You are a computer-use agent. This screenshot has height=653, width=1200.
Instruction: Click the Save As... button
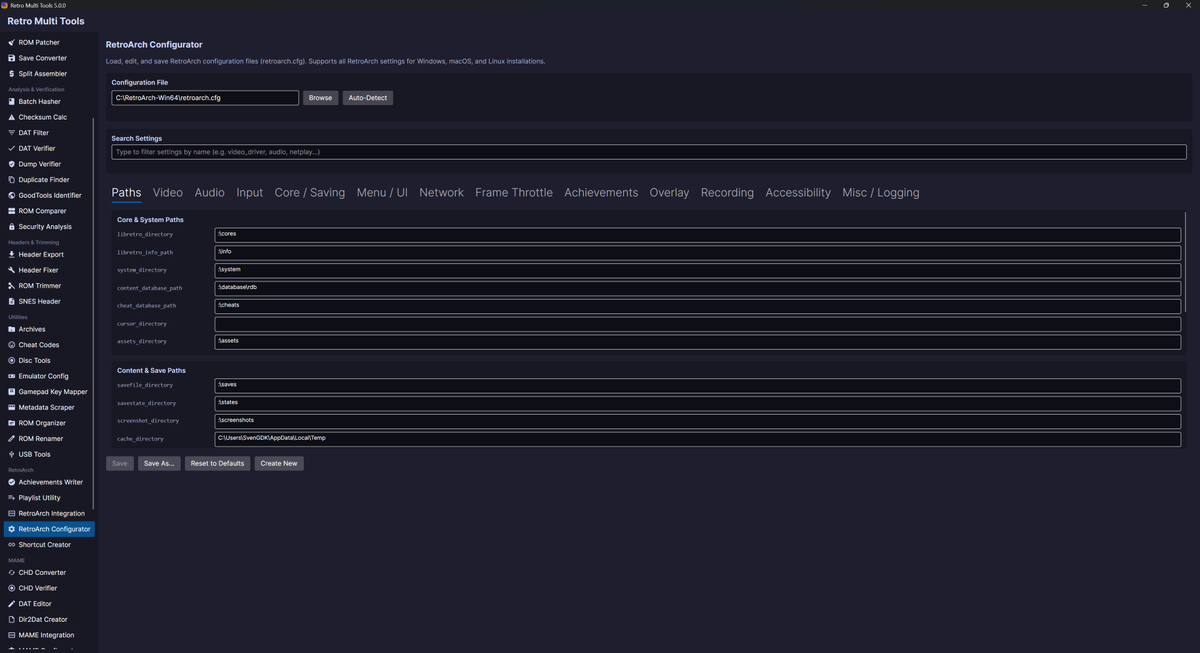click(x=159, y=463)
